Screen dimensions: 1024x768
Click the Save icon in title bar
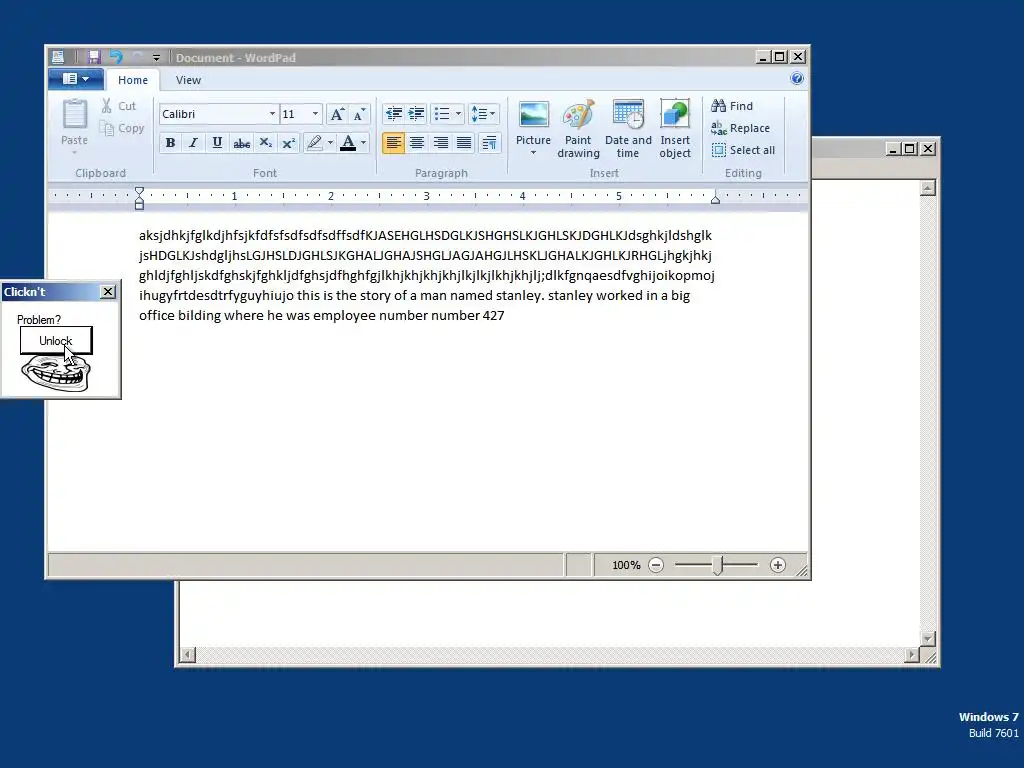tap(94, 57)
